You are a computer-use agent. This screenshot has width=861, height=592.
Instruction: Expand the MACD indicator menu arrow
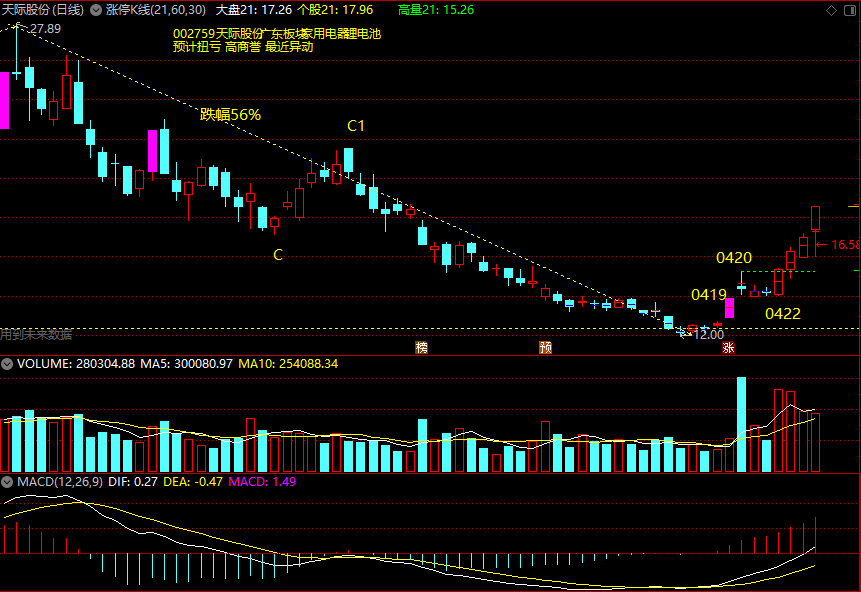tap(6, 482)
